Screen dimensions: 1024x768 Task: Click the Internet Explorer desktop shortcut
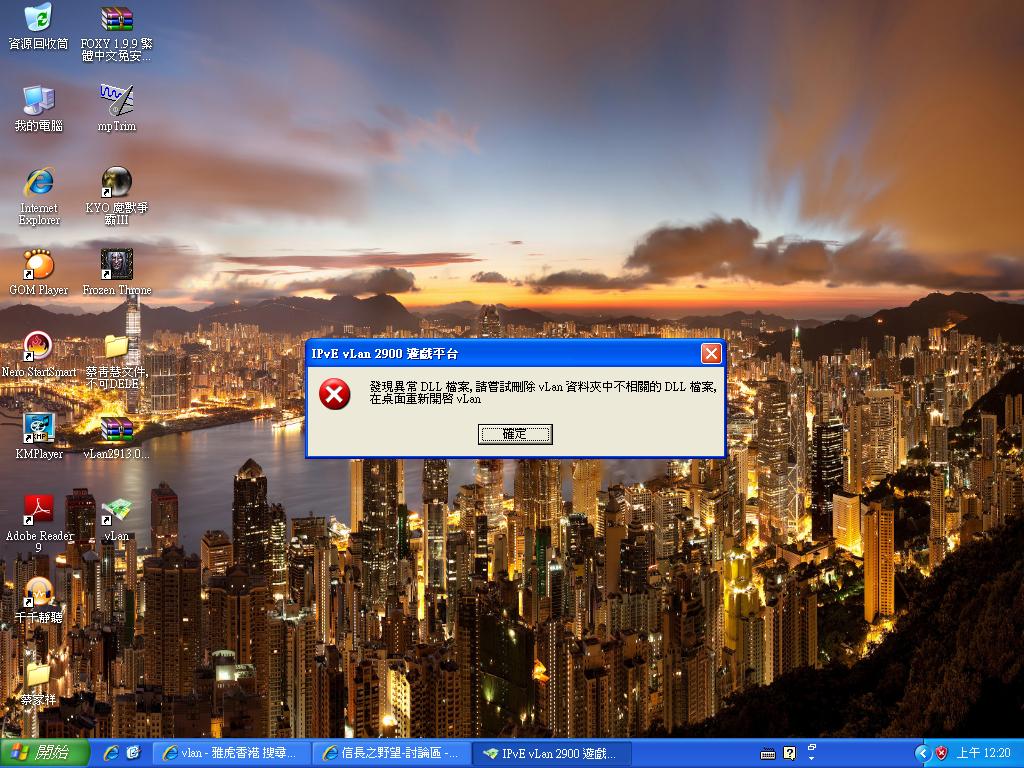(38, 183)
